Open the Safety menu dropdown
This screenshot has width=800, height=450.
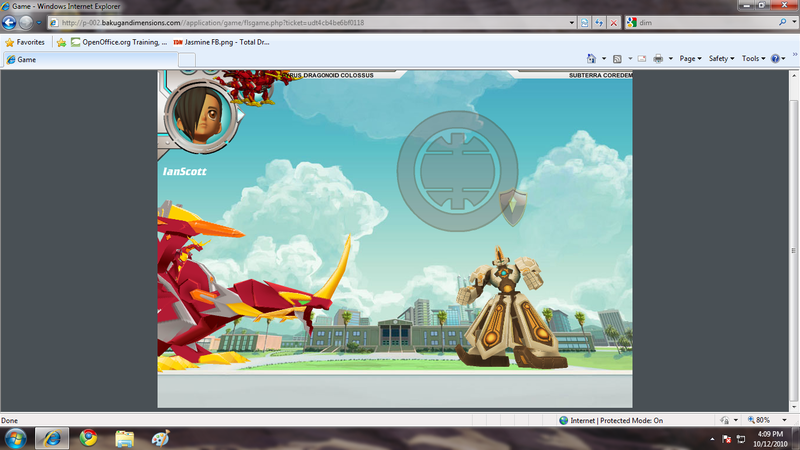[x=720, y=59]
